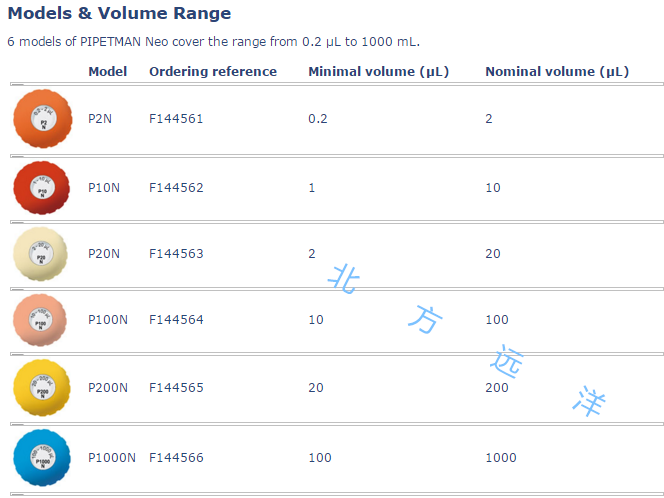The height and width of the screenshot is (498, 664).
Task: Click the red P10N pipette knob icon
Action: tap(42, 188)
